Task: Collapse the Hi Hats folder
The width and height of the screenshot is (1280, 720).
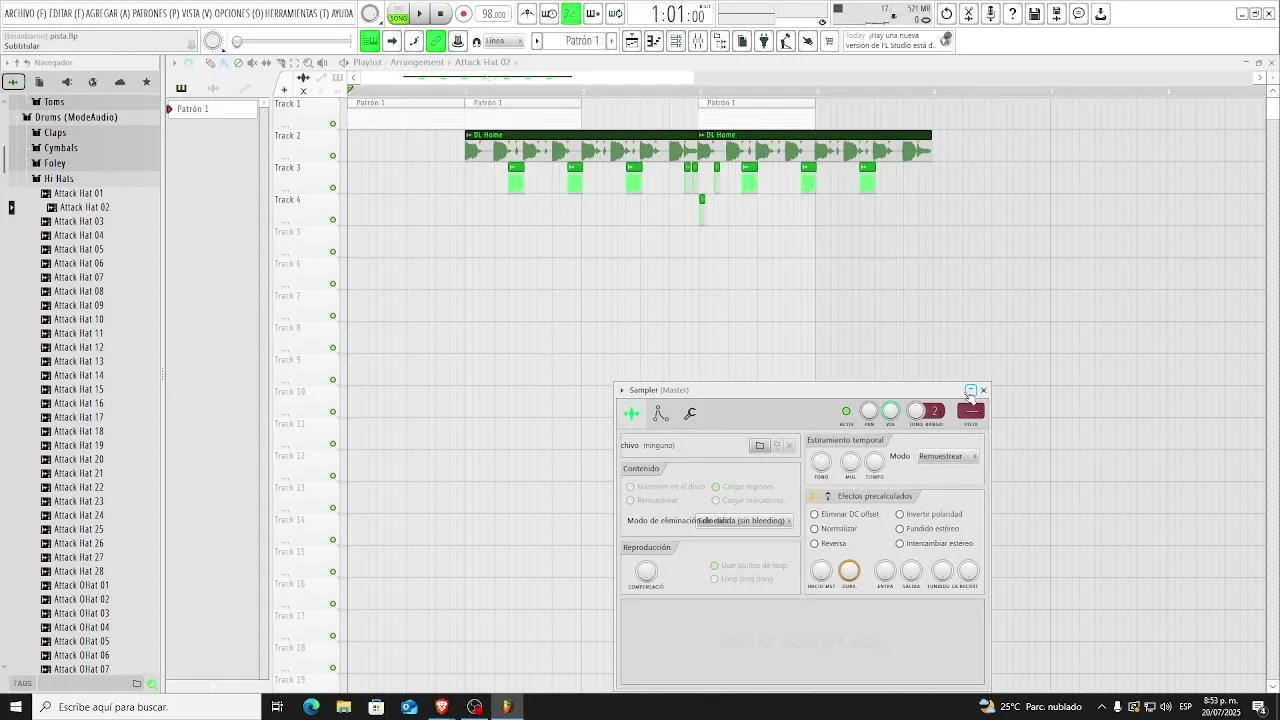Action: tap(58, 179)
